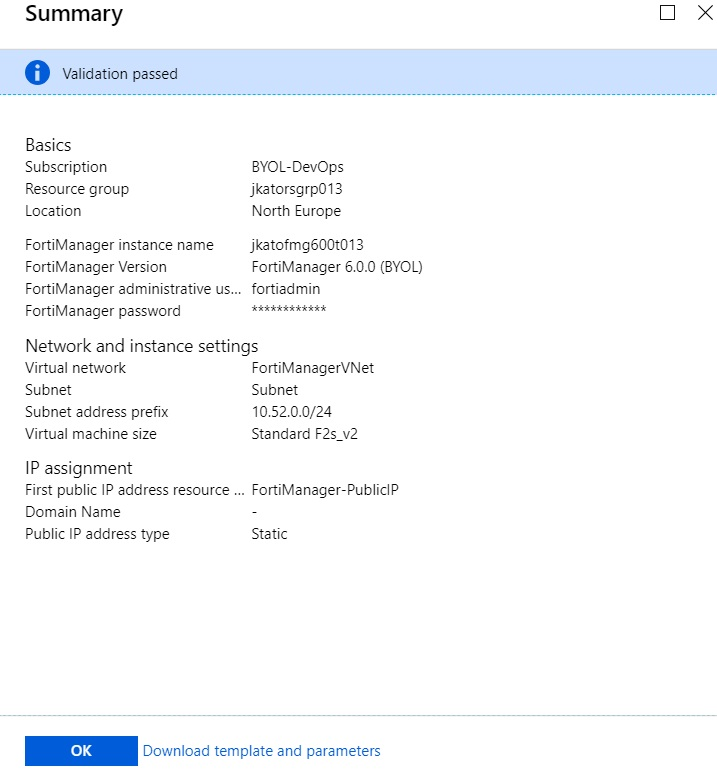Viewport: 717px width, 783px height.
Task: Select the FortiManagerVNet virtual network value
Action: pos(312,368)
